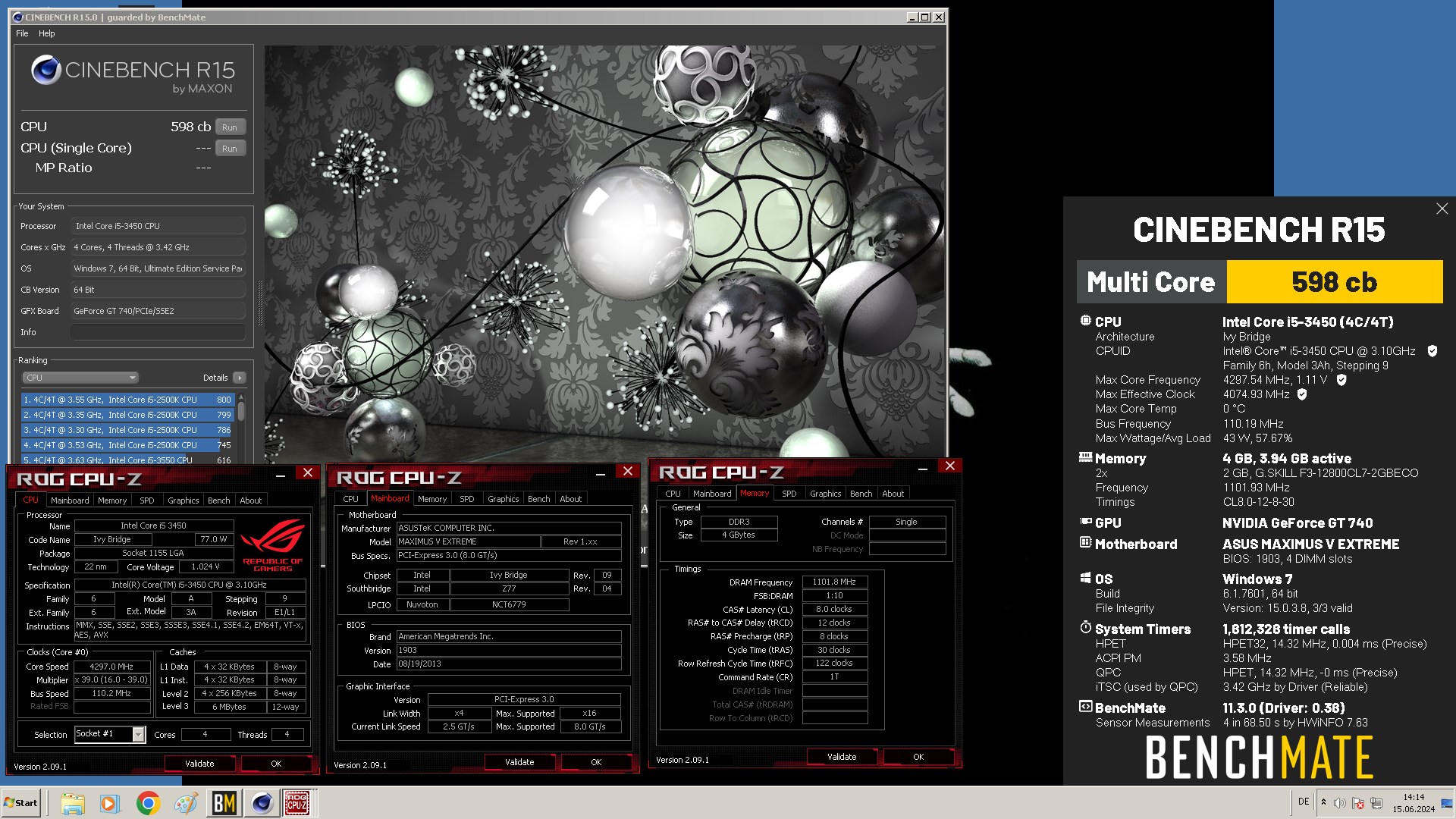Switch to ROG CPU-Z via its taskbar icon

tap(297, 803)
